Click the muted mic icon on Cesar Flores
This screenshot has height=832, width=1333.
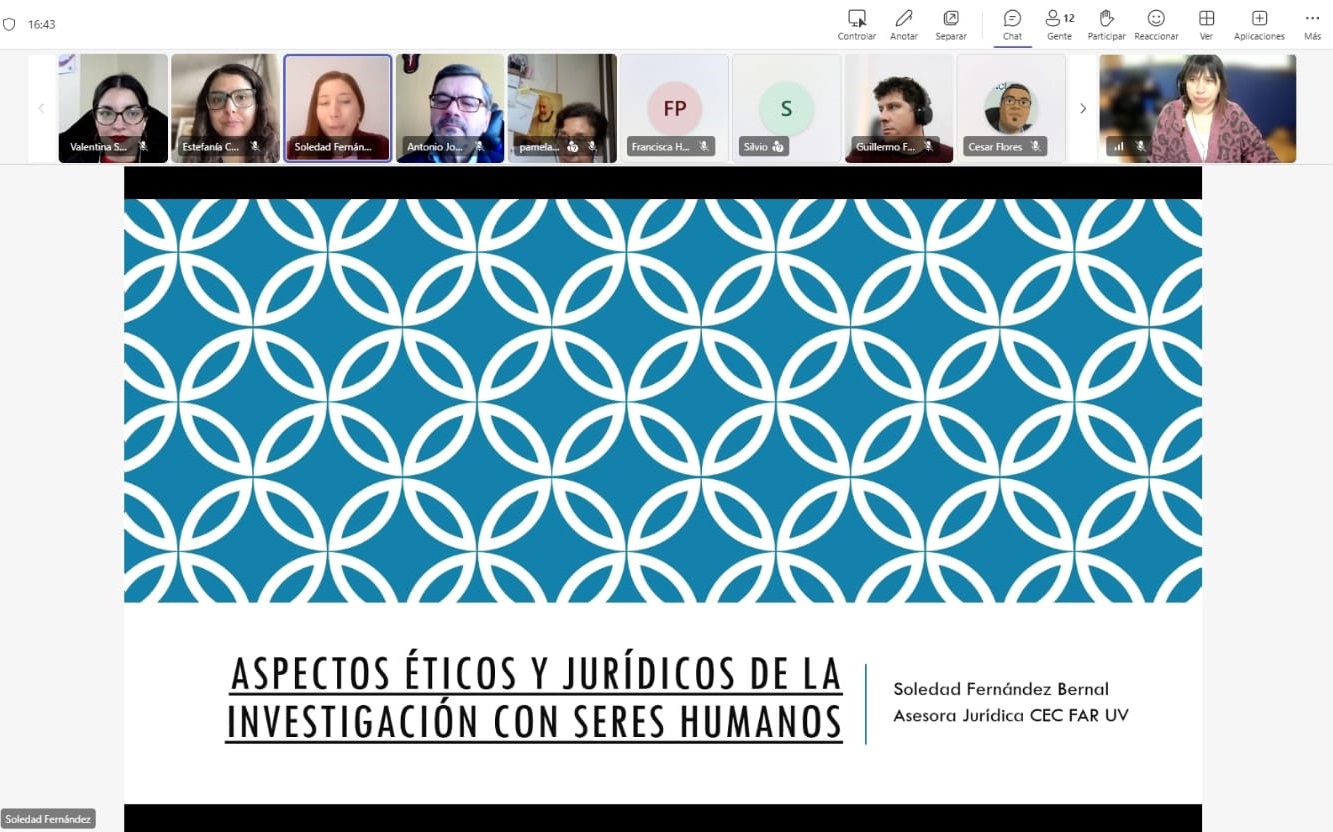click(x=1035, y=146)
